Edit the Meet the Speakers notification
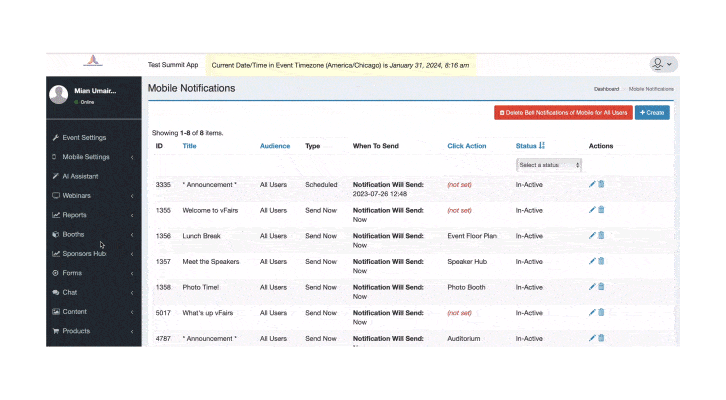 point(592,262)
